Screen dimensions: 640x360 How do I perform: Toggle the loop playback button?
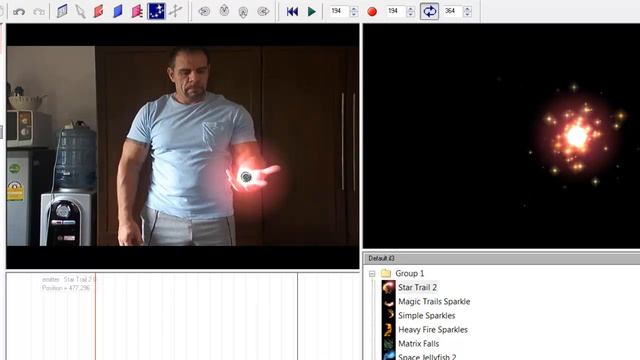pos(429,11)
